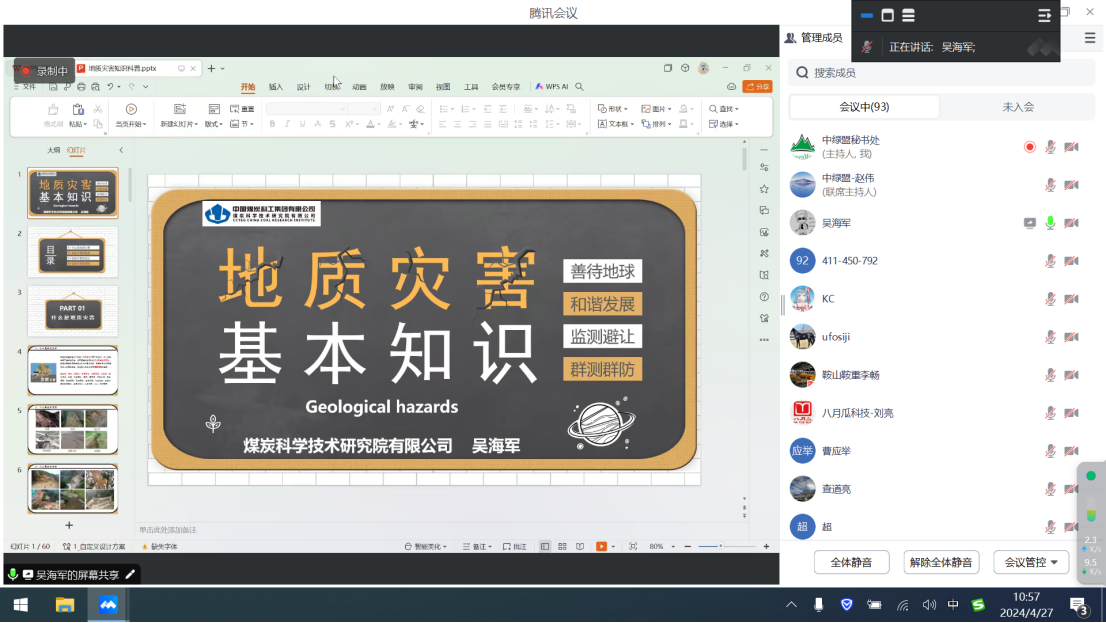Toggle the red recording indicator for 中绿盟秘书处

[1030, 147]
